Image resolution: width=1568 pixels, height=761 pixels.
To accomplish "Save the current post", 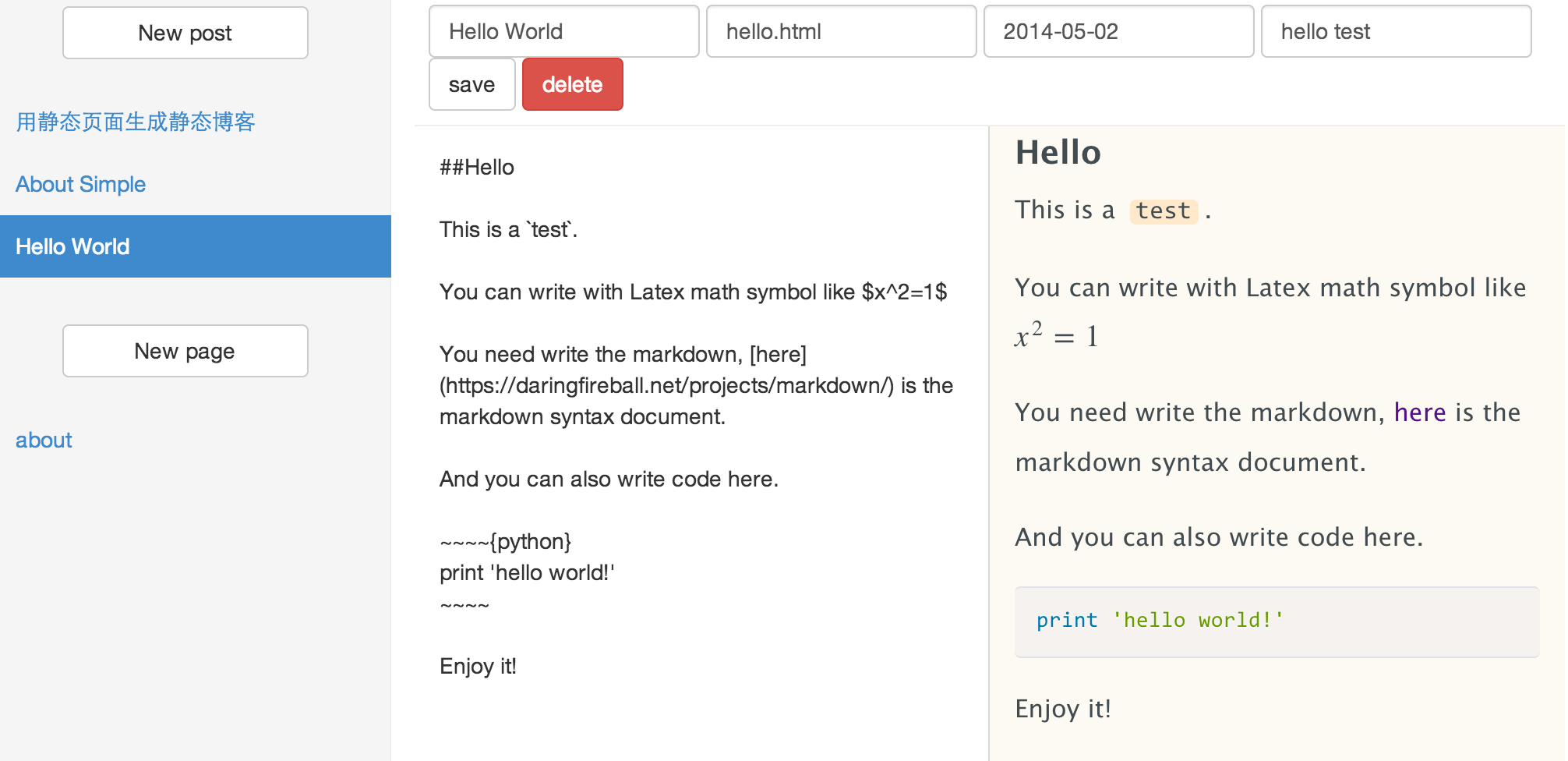I will click(471, 84).
